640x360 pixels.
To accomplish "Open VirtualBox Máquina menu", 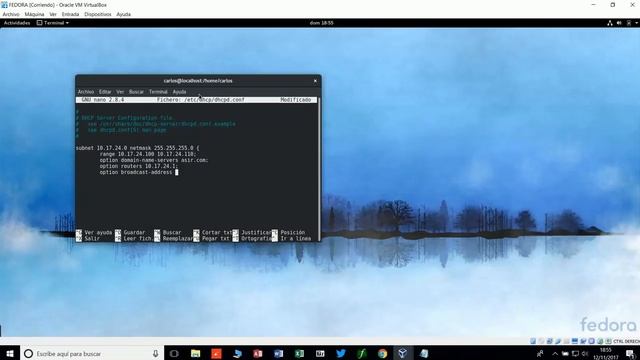I will point(34,14).
